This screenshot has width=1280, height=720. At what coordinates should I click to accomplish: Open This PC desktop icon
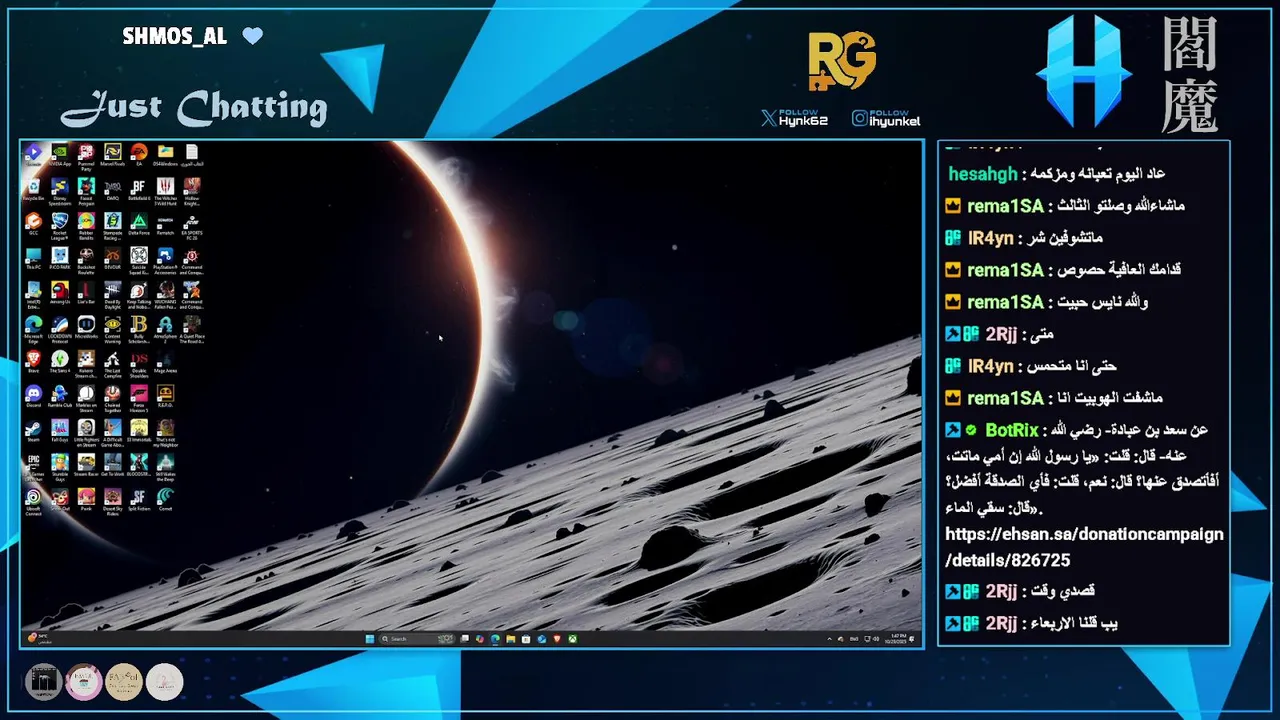[x=33, y=259]
